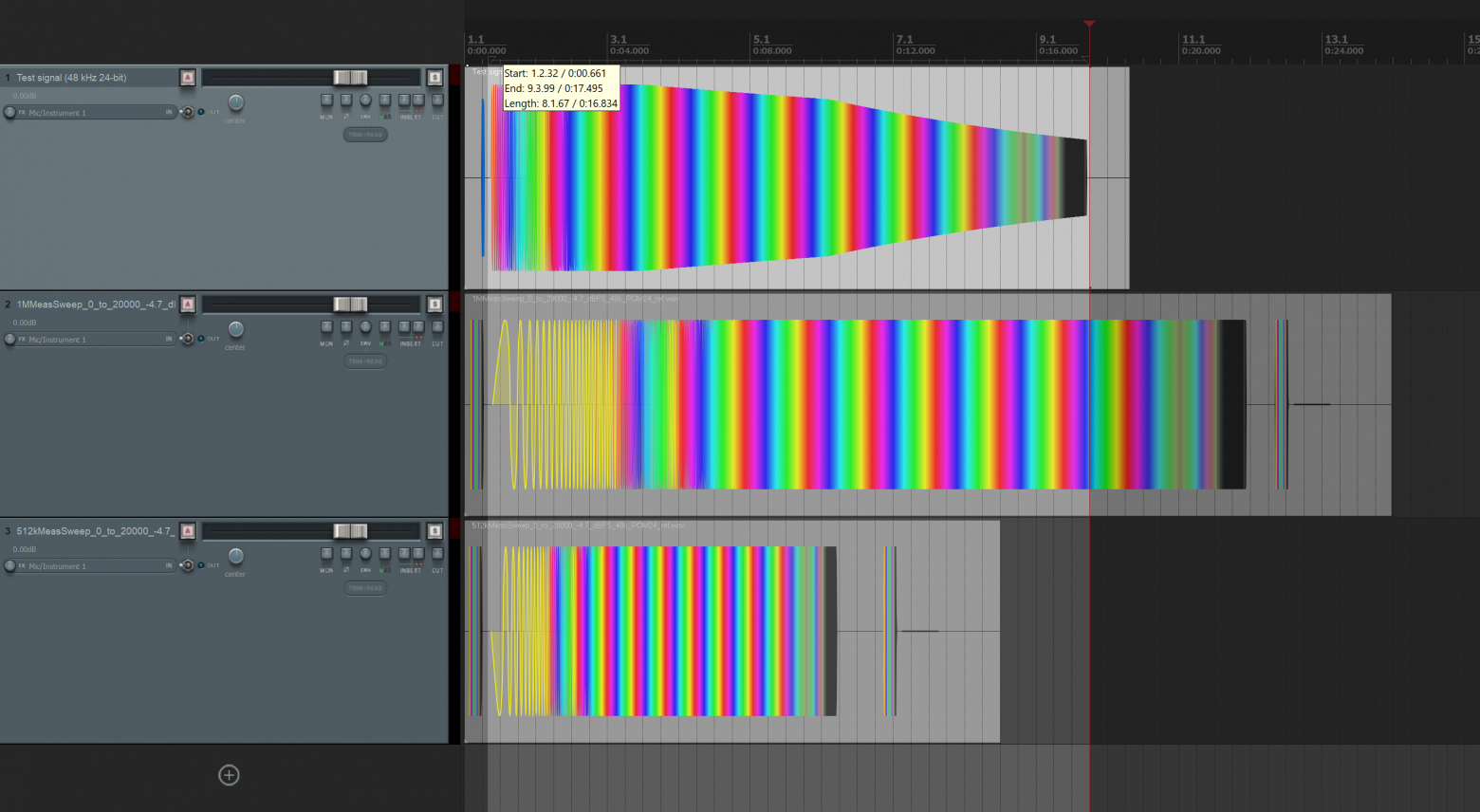Toggle CUT mute on Test signal track
This screenshot has height=812, width=1480.
click(x=437, y=100)
